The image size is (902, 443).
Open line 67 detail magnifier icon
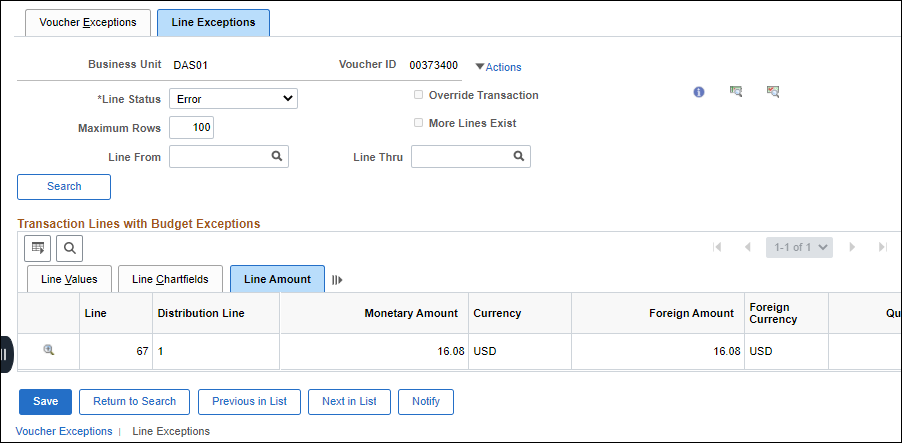tap(48, 350)
